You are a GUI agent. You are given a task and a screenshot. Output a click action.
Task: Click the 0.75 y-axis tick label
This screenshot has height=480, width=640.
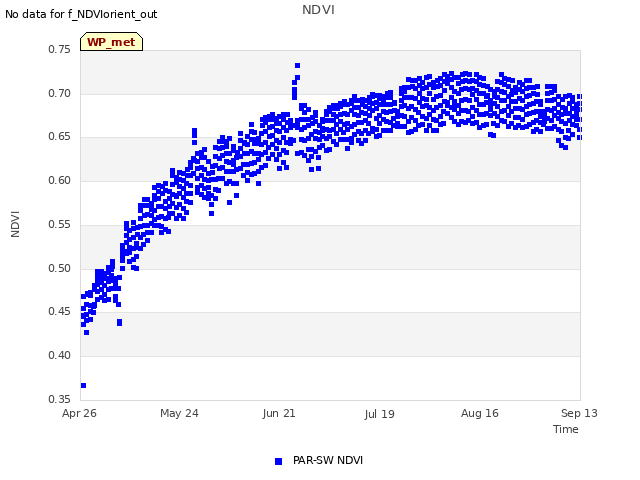pyautogui.click(x=60, y=49)
